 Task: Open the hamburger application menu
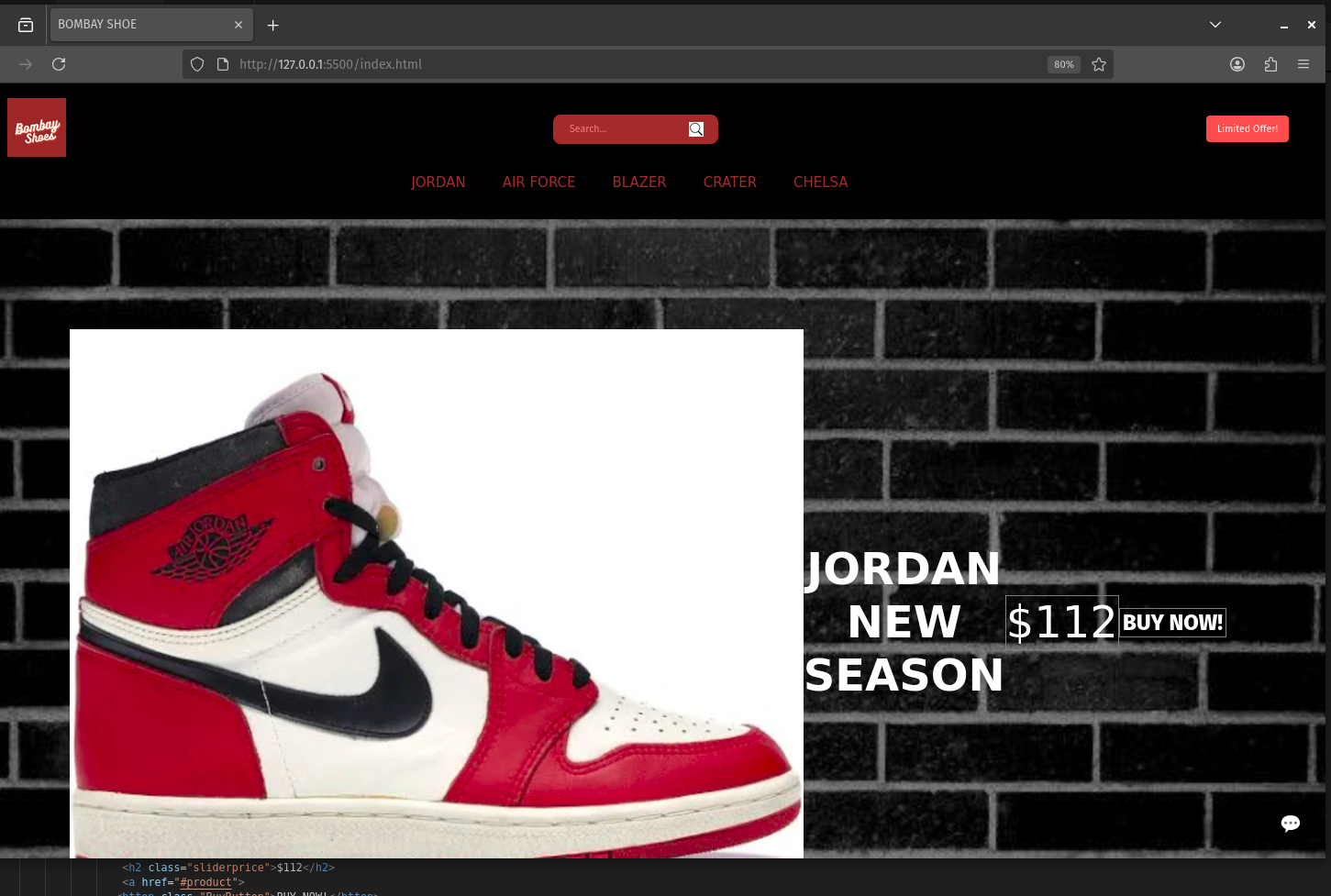[1303, 64]
